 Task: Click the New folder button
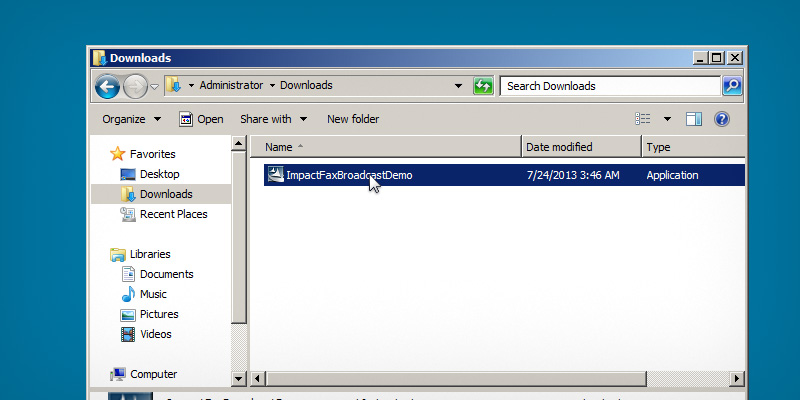353,119
